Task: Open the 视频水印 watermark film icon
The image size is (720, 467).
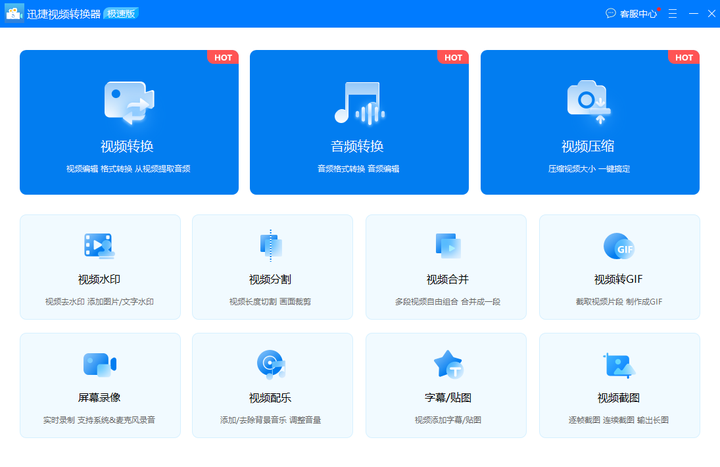Action: click(x=99, y=246)
